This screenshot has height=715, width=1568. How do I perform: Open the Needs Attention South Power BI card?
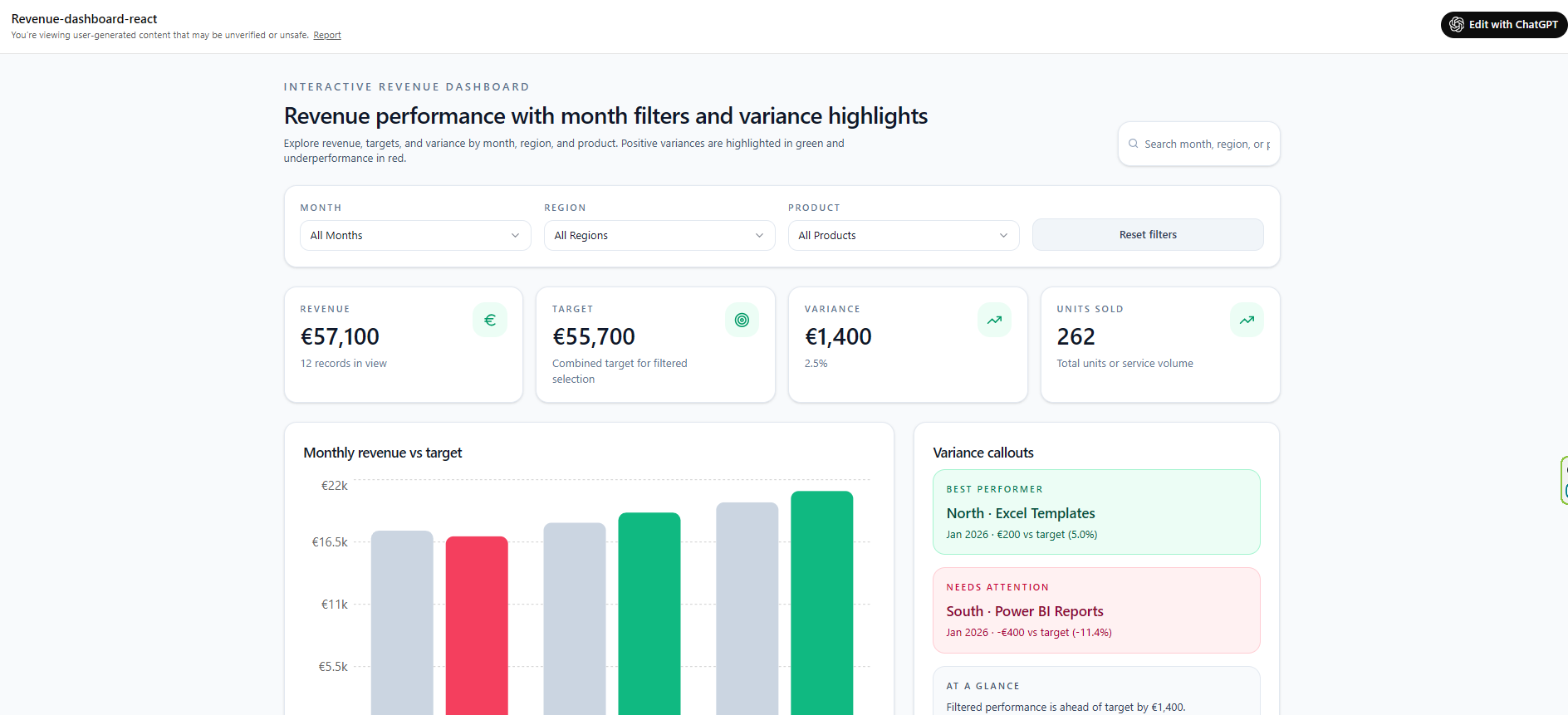pos(1096,610)
